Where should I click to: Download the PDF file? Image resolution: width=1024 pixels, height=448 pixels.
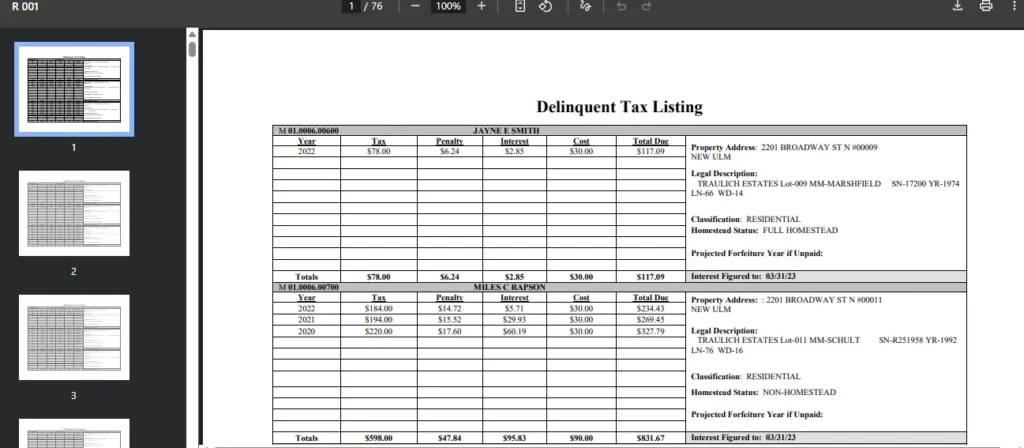click(957, 6)
